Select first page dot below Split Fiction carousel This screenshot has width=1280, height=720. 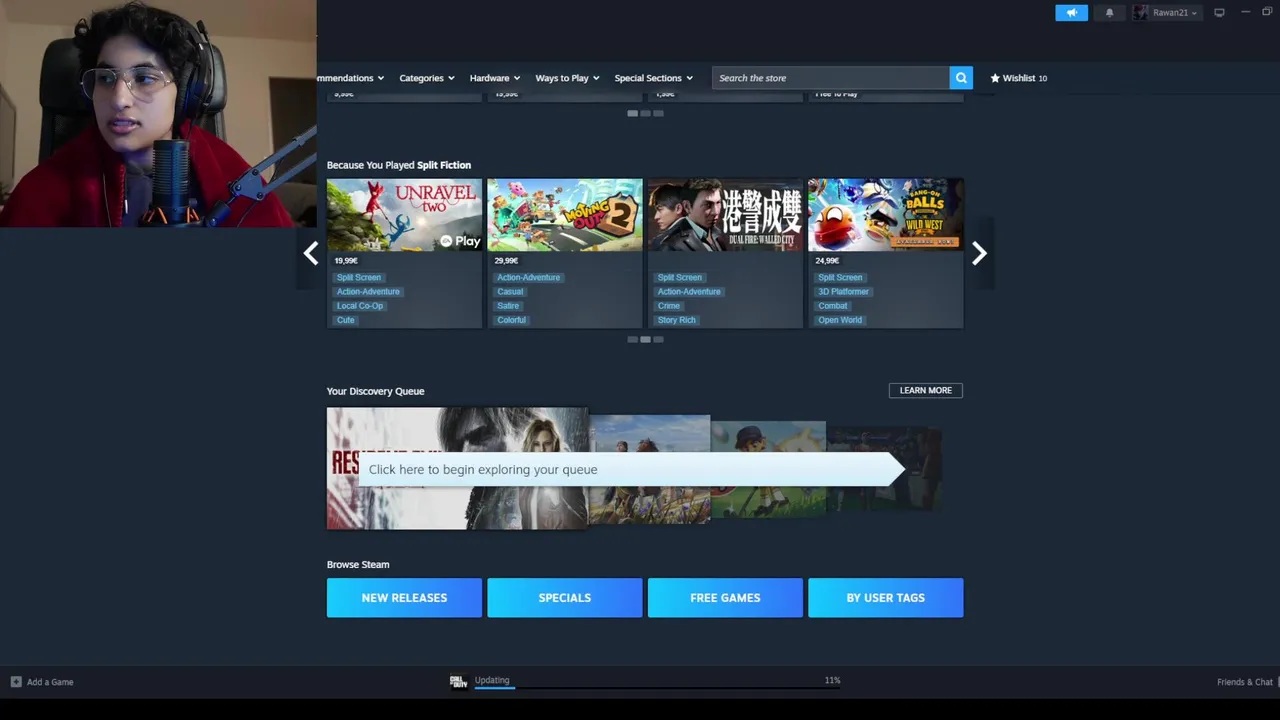(632, 339)
